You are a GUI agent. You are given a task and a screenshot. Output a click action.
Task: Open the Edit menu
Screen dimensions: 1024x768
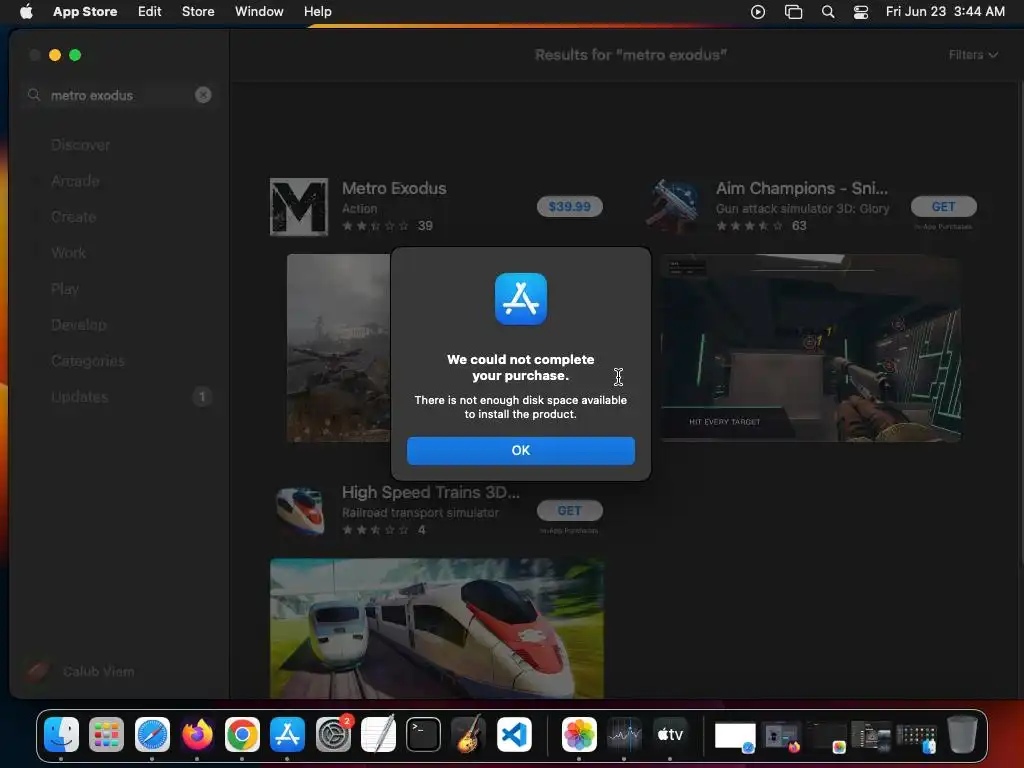pyautogui.click(x=150, y=11)
